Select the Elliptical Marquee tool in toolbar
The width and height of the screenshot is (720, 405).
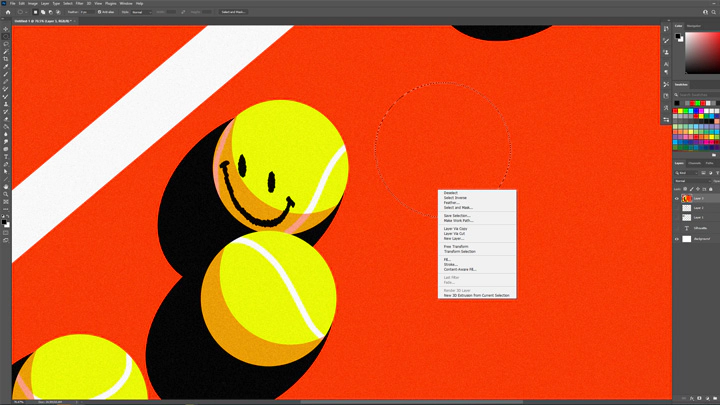[6, 36]
